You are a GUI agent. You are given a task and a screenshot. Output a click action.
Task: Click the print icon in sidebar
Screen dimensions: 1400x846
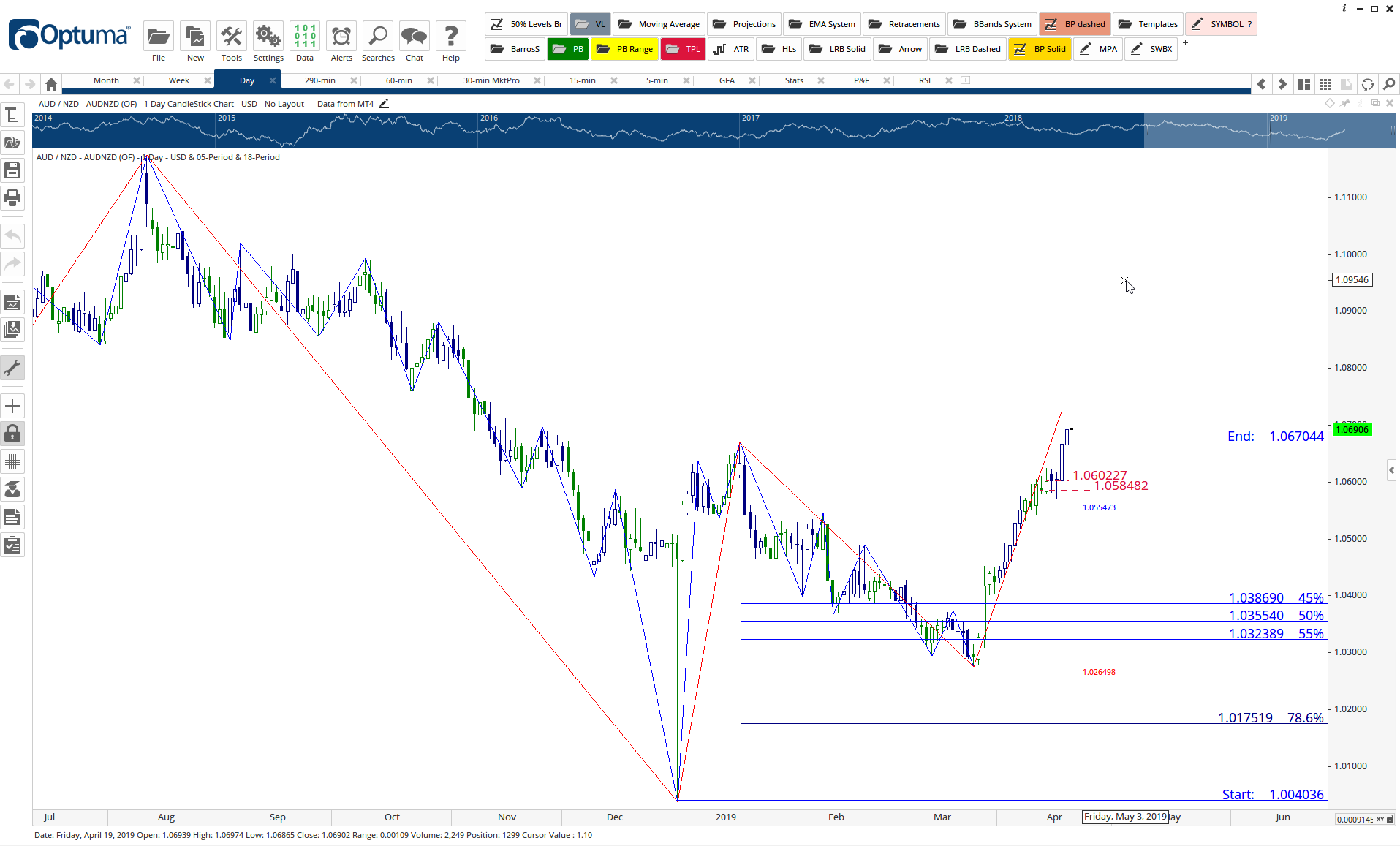click(12, 197)
